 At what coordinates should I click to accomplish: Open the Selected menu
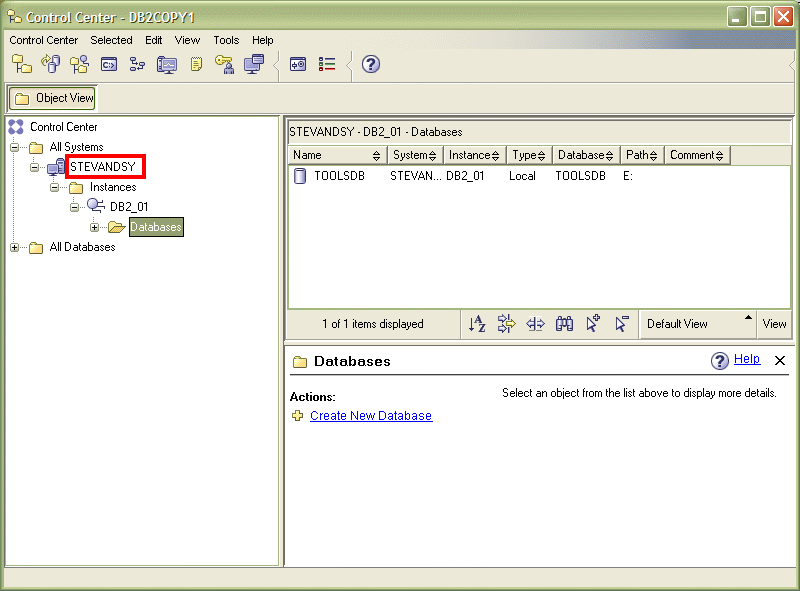click(x=111, y=40)
